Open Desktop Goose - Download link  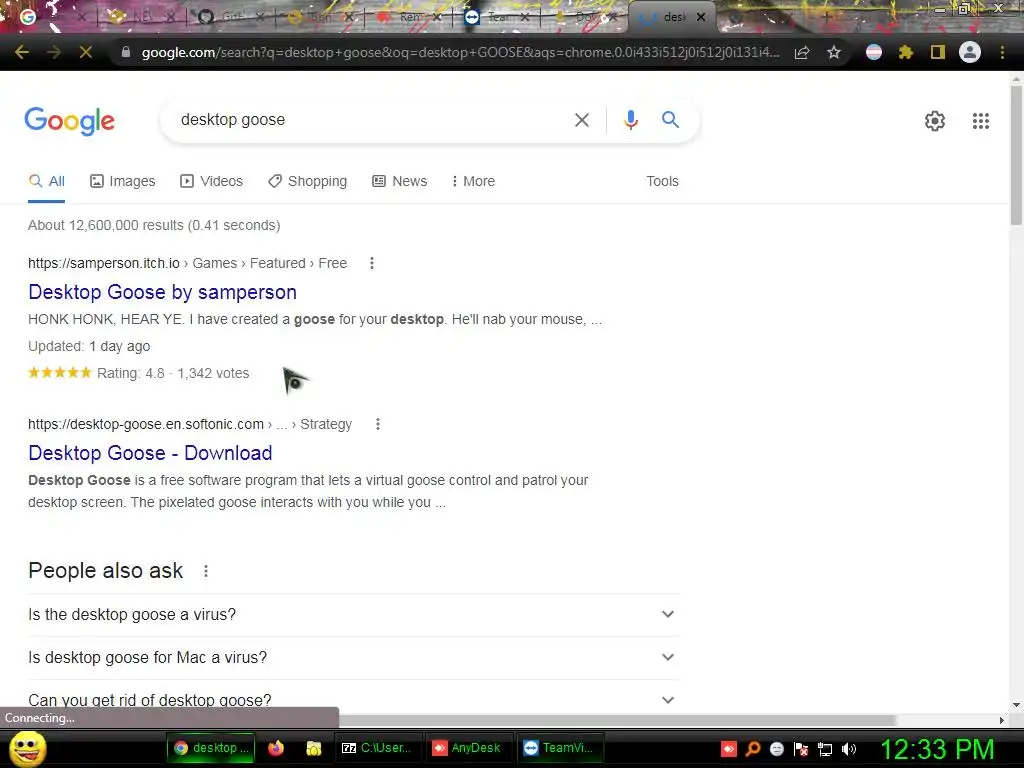[150, 453]
